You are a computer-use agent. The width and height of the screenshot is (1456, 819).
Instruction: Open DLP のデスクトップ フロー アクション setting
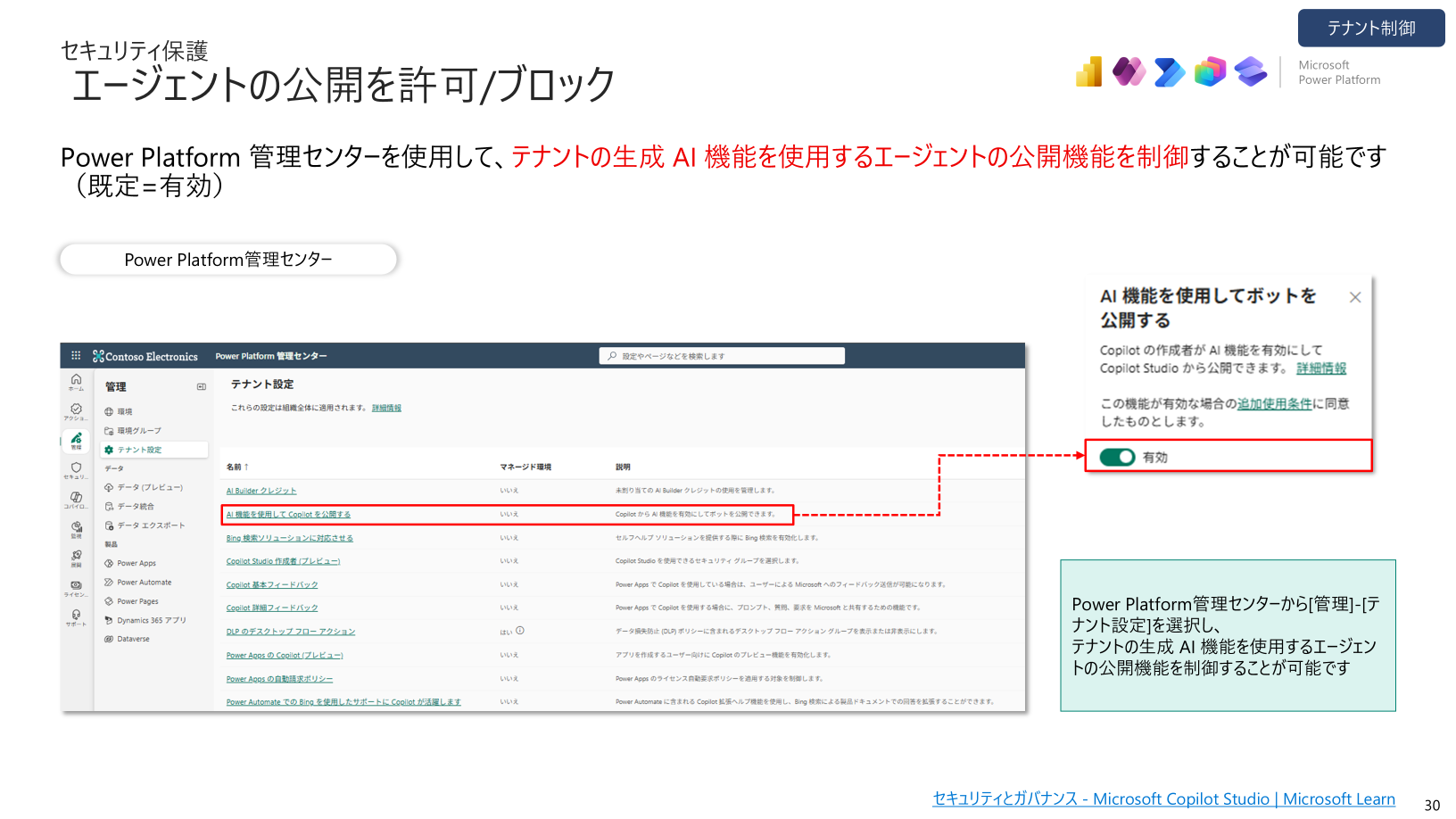point(291,632)
